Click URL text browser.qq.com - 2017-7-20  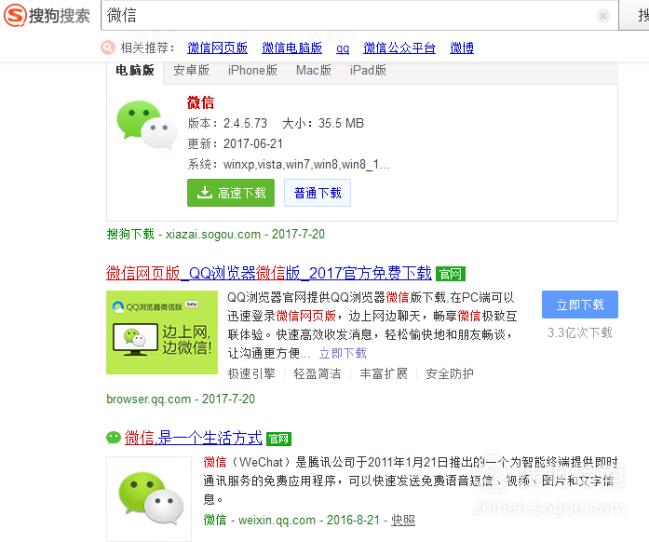[x=180, y=399]
